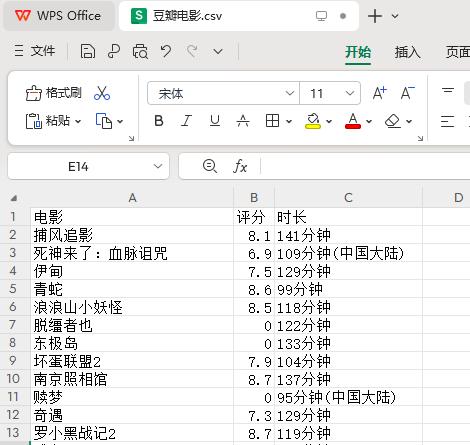Click the Format Painter (格式刷) button
The height and width of the screenshot is (445, 470).
(x=53, y=93)
